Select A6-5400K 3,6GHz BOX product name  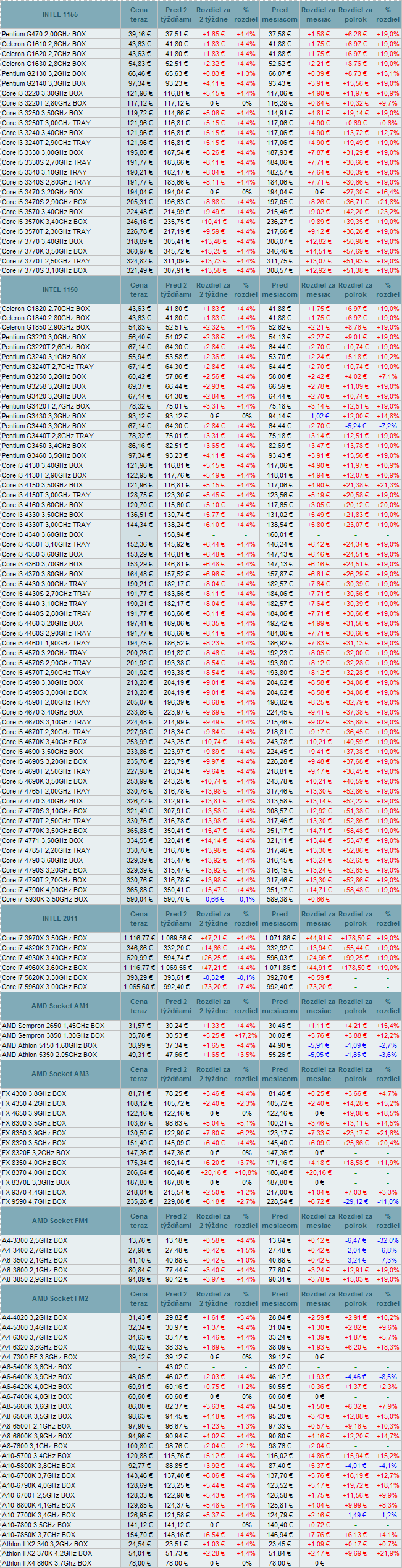[x=37, y=1367]
